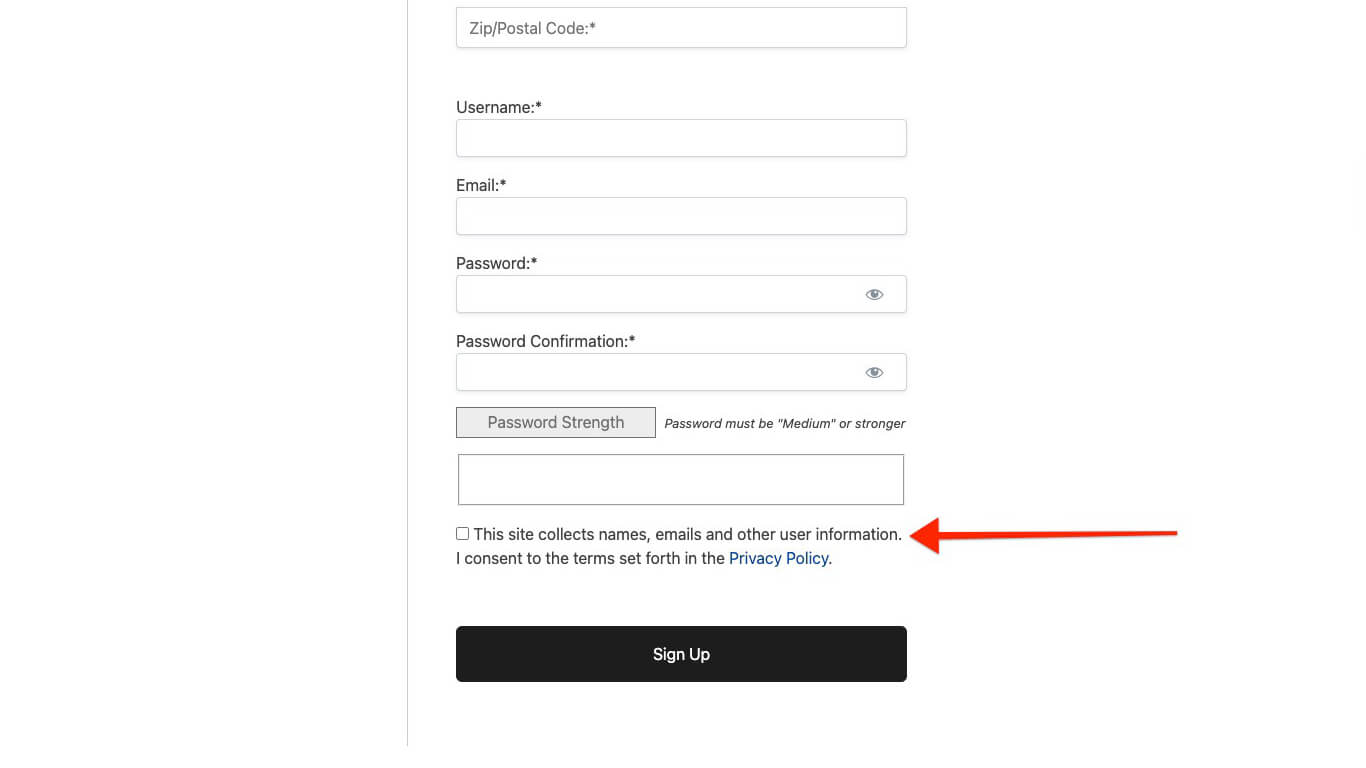Enable the privacy consent checkbox
1366x768 pixels.
pos(462,533)
